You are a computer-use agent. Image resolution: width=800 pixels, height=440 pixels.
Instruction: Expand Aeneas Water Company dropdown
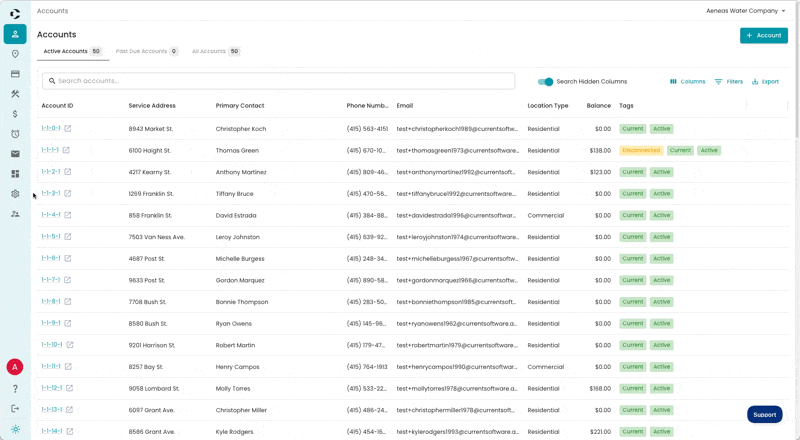[x=746, y=11]
